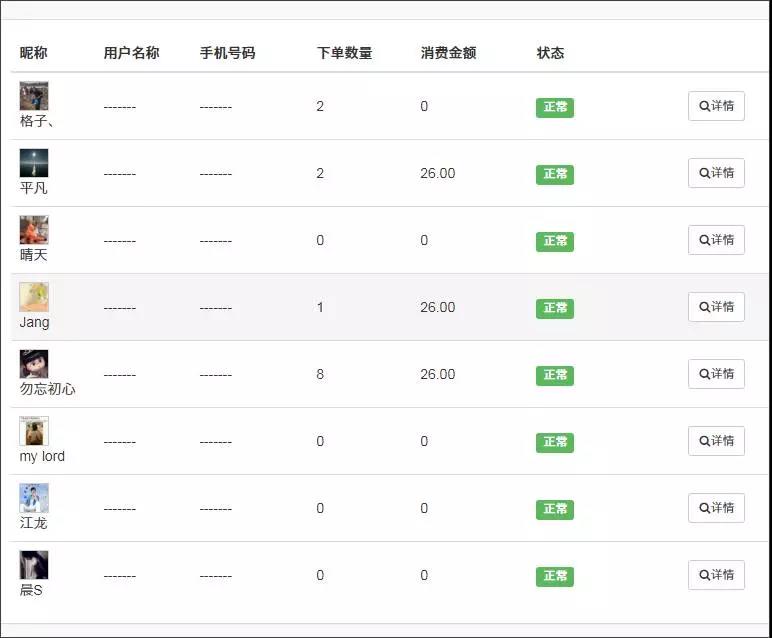
Task: View details of user 晴天
Action: [716, 240]
